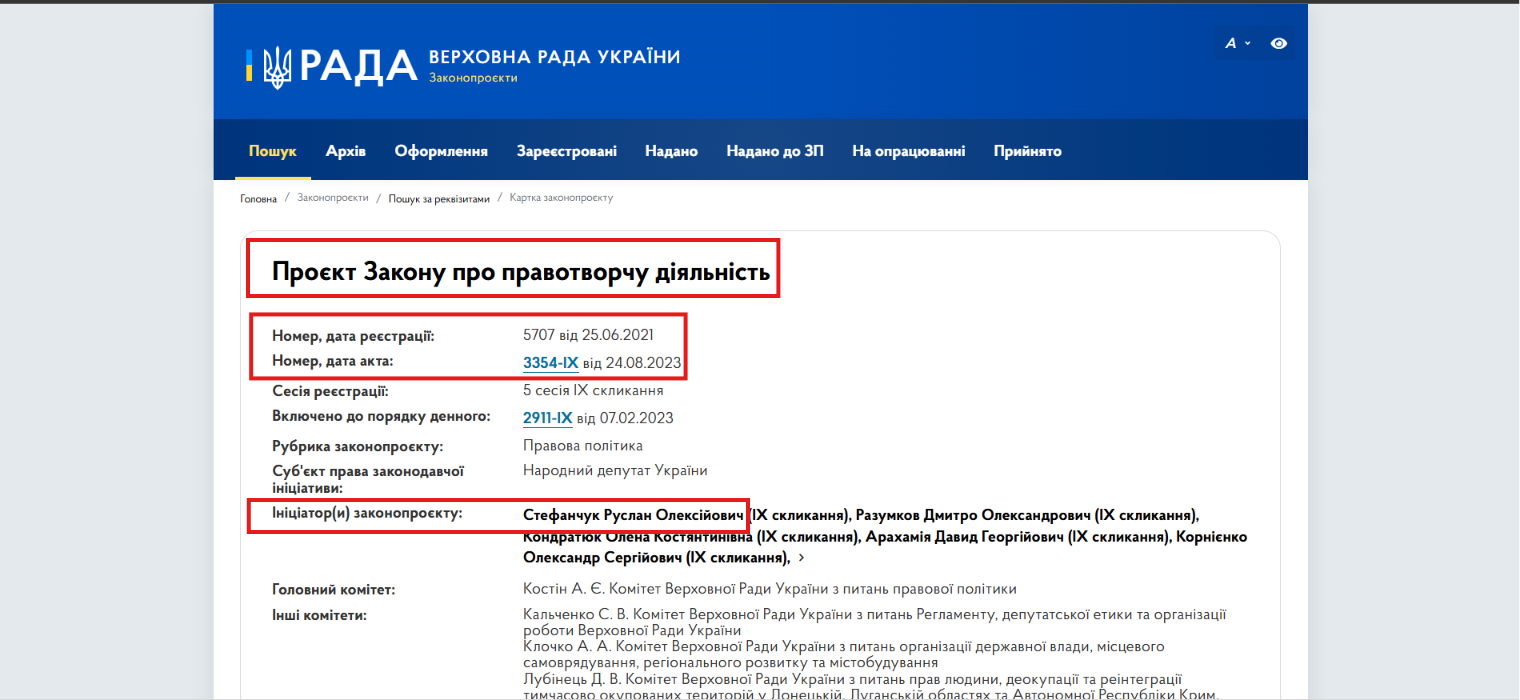Open the Пошук tab
This screenshot has width=1520, height=700.
coord(273,151)
